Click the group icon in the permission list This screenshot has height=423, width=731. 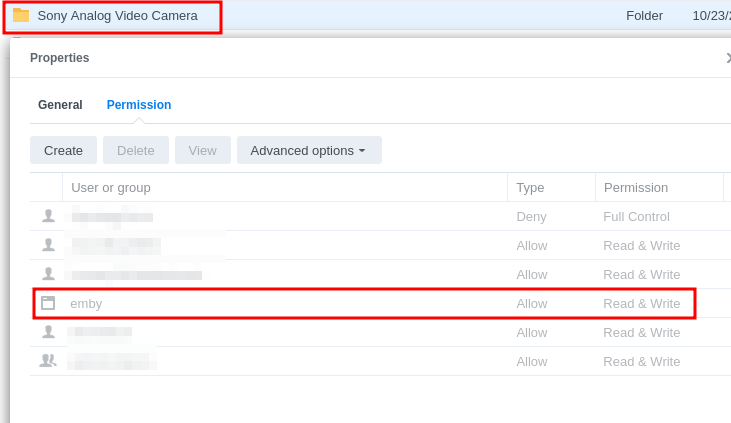point(48,361)
